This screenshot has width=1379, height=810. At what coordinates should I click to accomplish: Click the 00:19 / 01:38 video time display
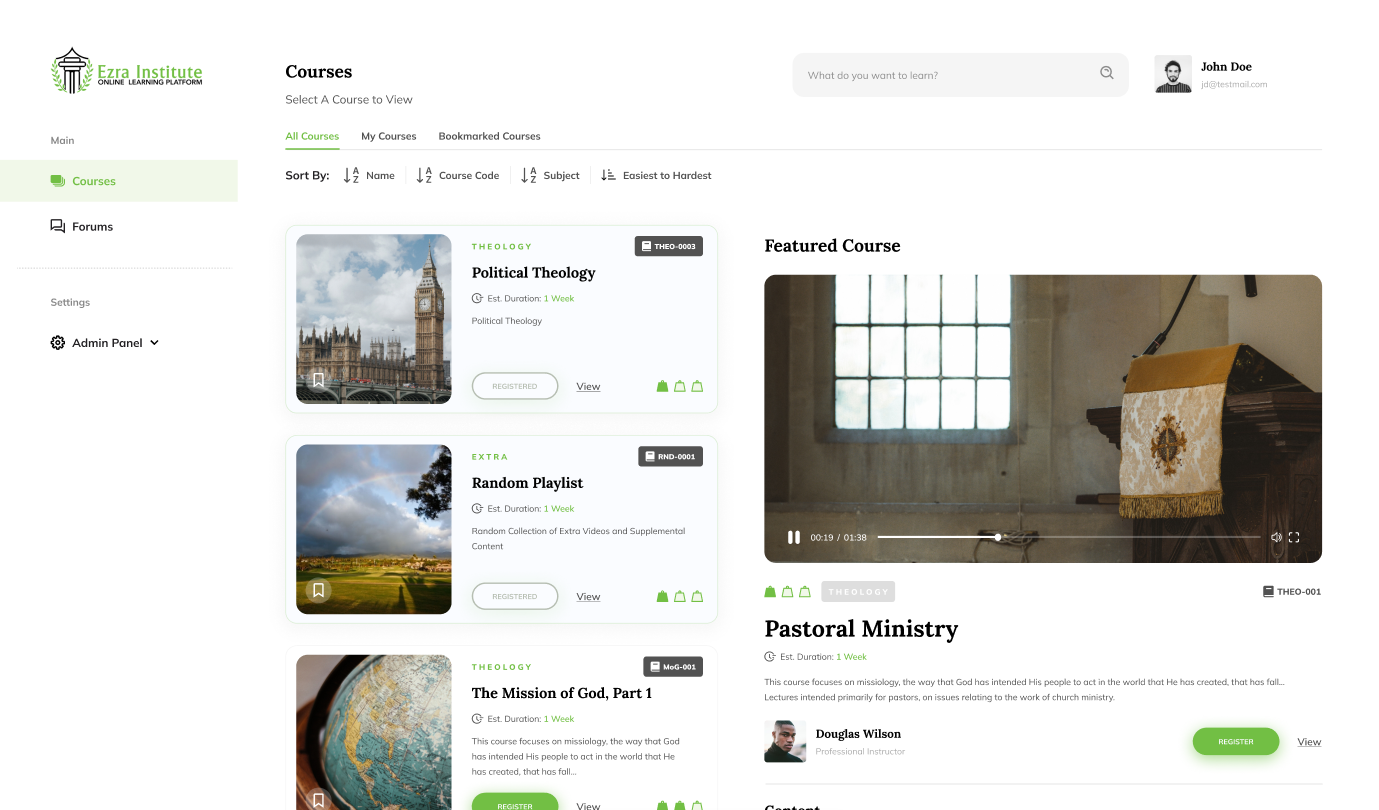[x=838, y=538]
